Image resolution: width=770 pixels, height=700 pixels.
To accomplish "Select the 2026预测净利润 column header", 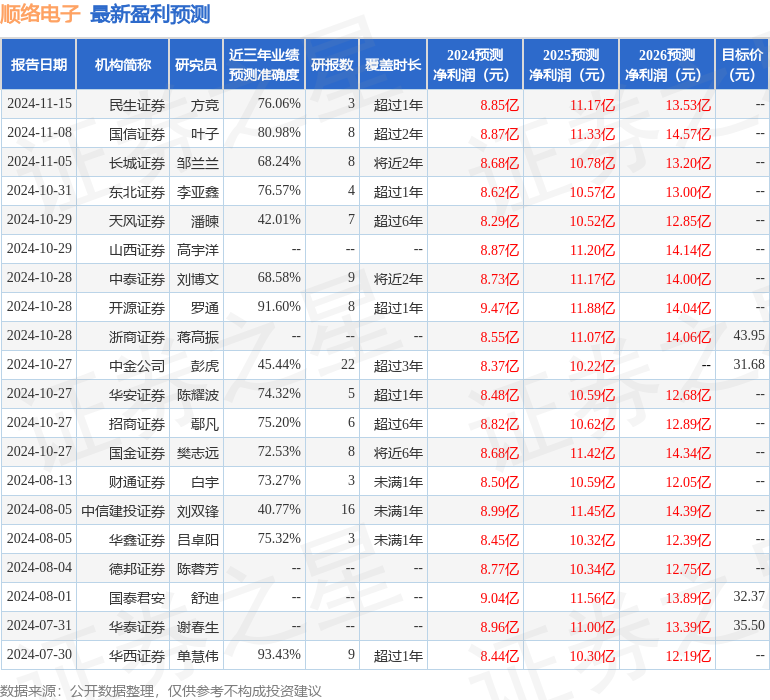I will [667, 64].
